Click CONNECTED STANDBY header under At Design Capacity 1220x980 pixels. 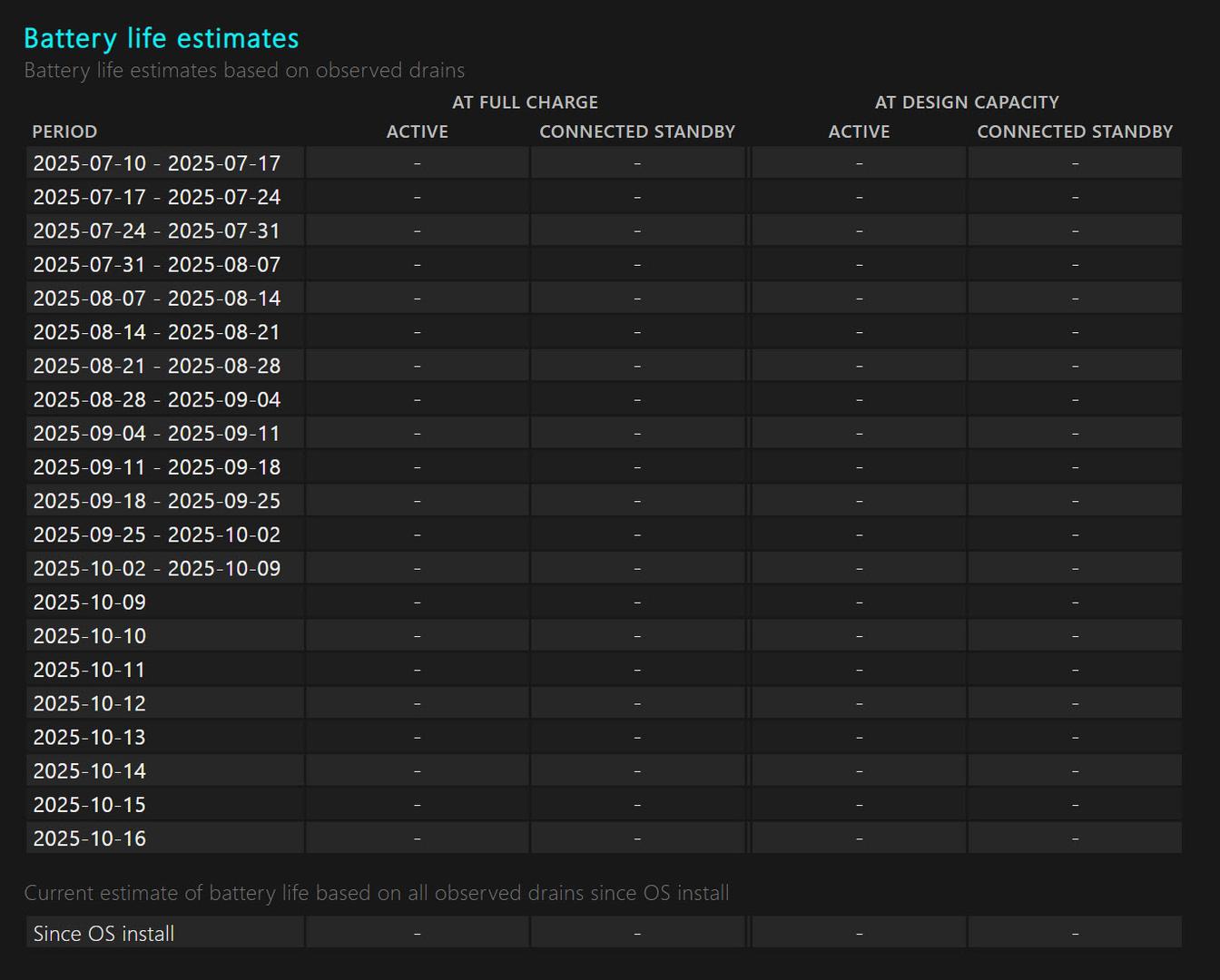1075,132
